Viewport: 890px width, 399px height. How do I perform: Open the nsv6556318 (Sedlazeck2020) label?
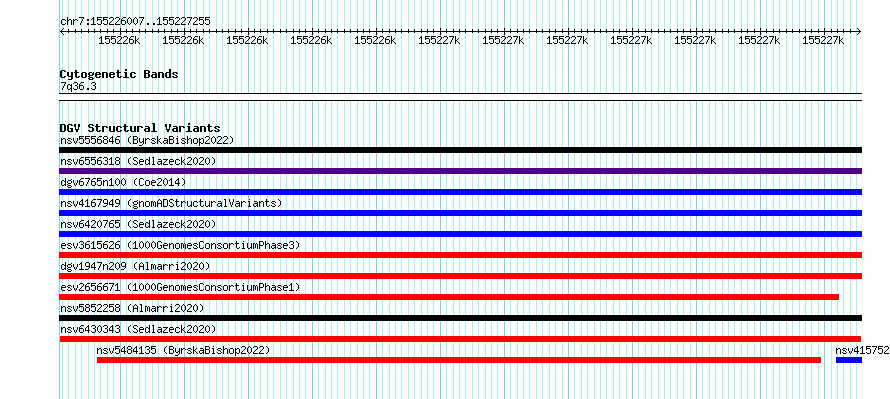[x=138, y=161]
